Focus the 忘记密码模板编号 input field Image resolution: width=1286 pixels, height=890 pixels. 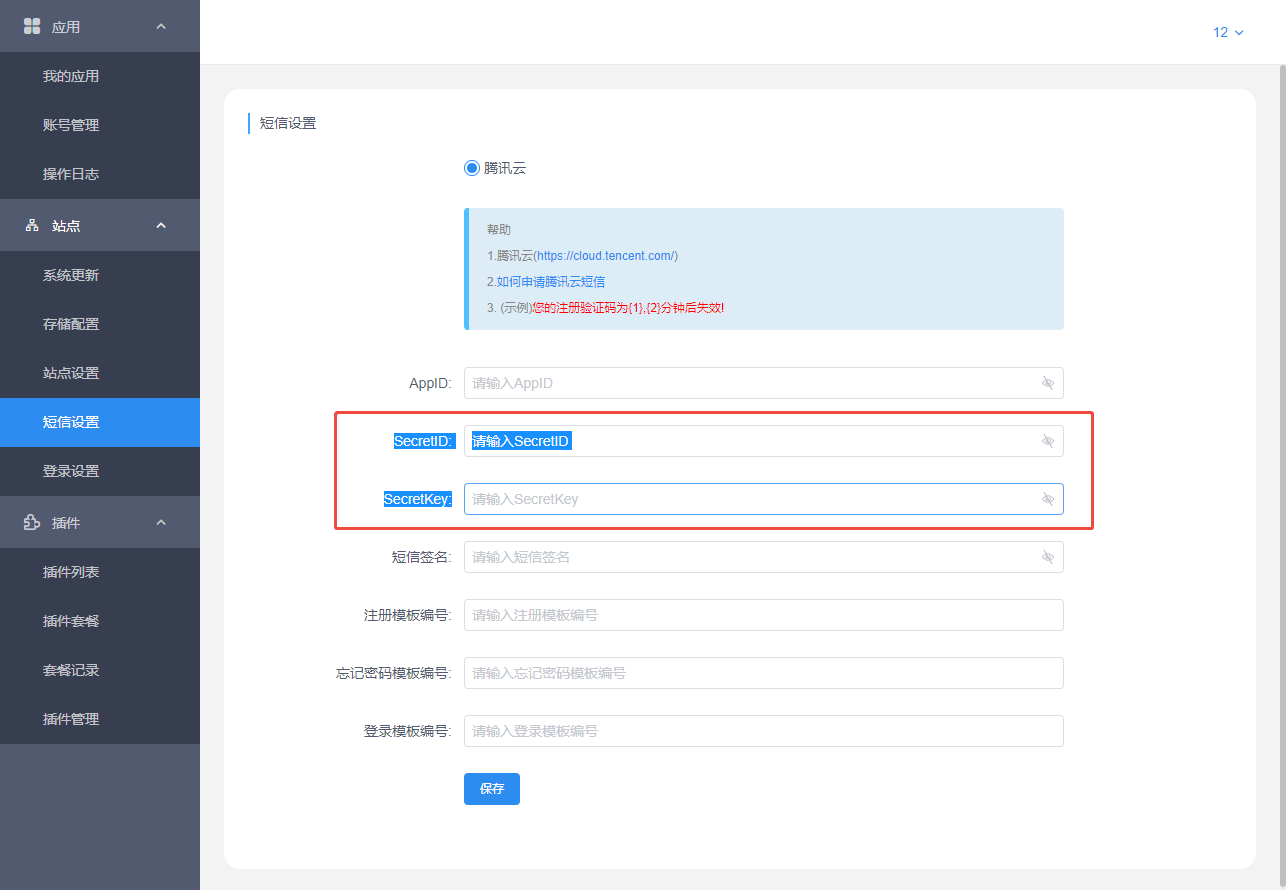click(764, 673)
